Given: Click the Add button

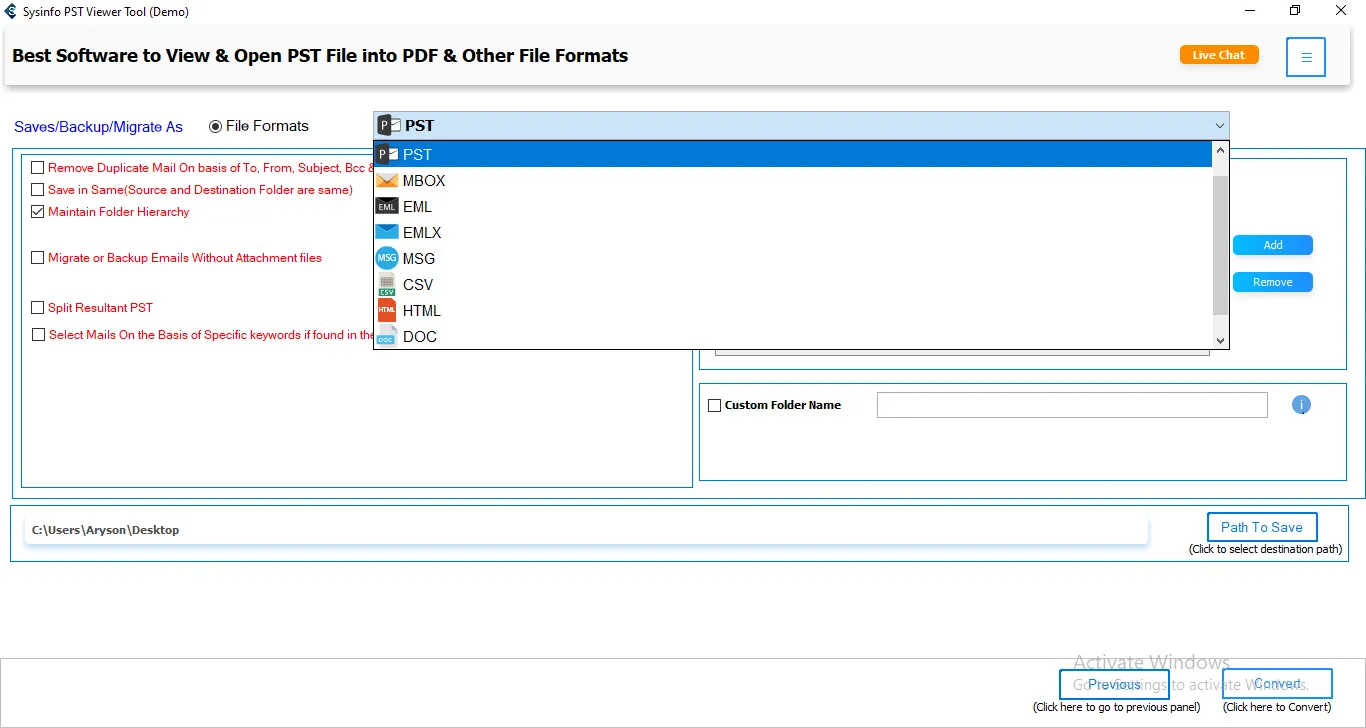Looking at the screenshot, I should [1273, 245].
